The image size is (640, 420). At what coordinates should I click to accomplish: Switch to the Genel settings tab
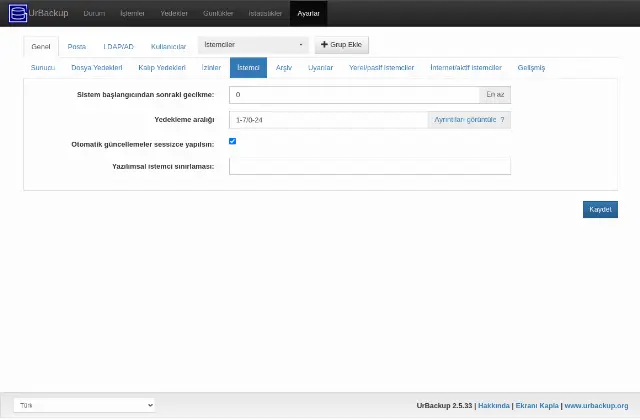coord(41,47)
